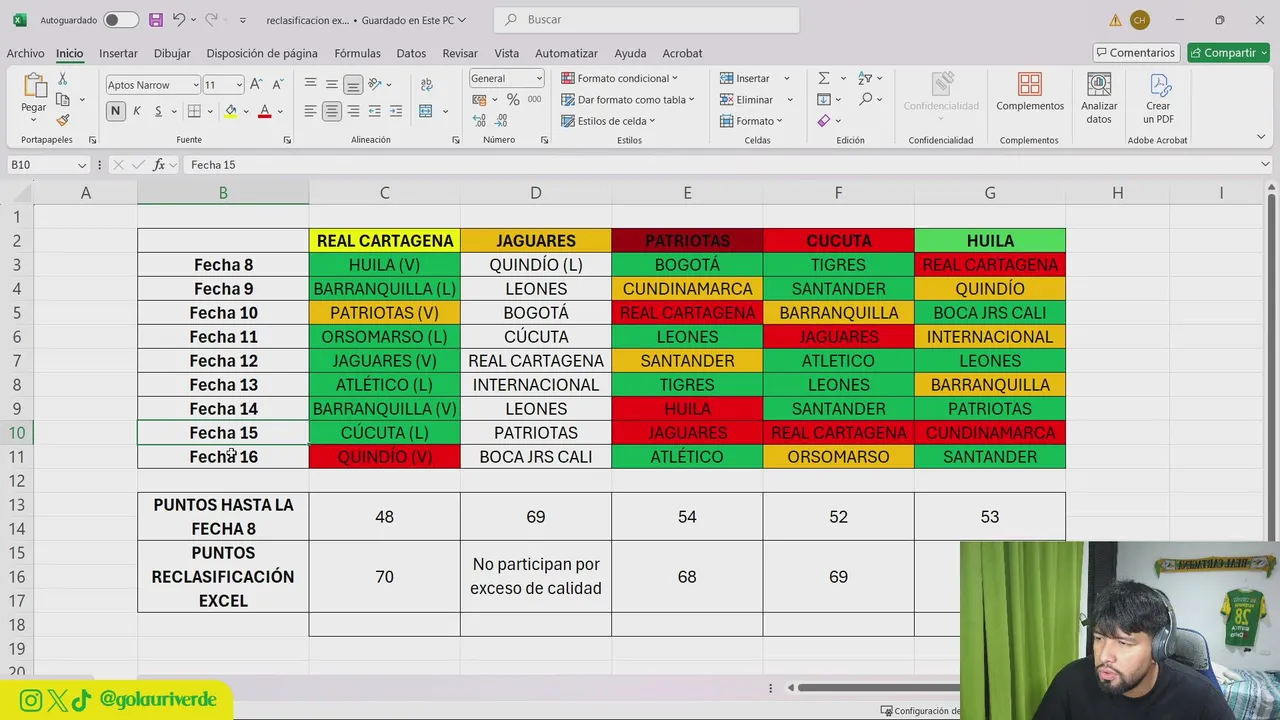Click in the Buscar search field
The image size is (1280, 720).
pyautogui.click(x=647, y=20)
